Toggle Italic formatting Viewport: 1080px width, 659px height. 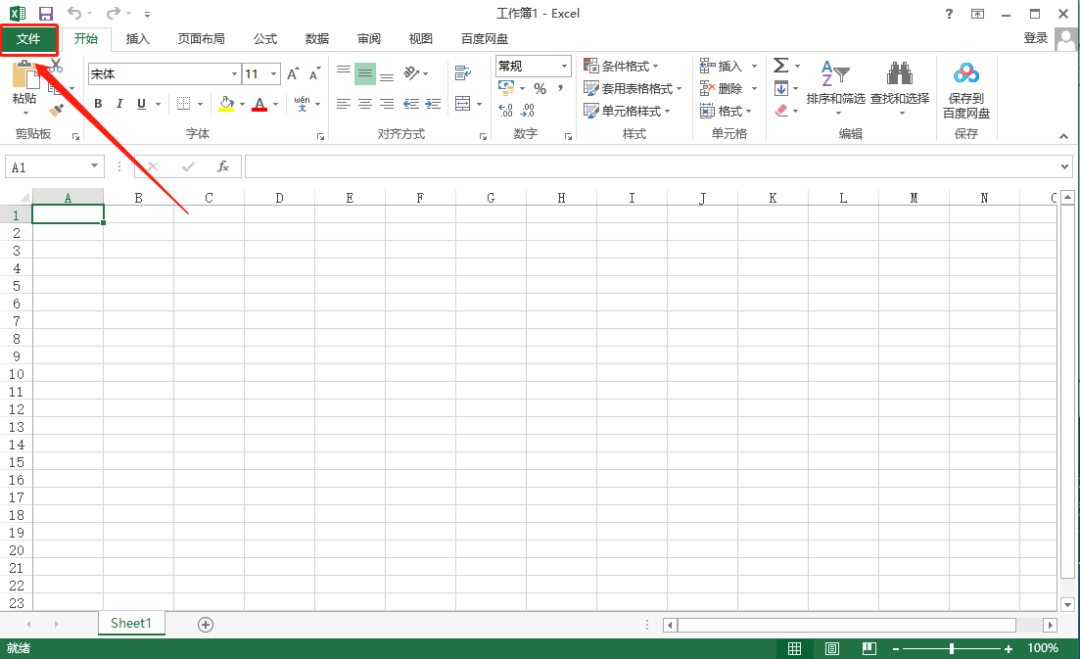(x=119, y=104)
